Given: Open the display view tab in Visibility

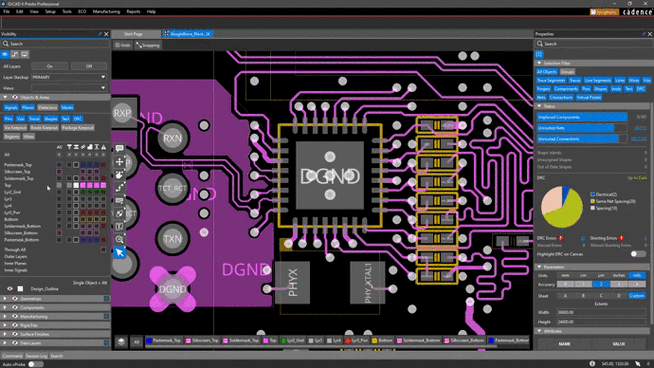Looking at the screenshot, I should pyautogui.click(x=25, y=54).
